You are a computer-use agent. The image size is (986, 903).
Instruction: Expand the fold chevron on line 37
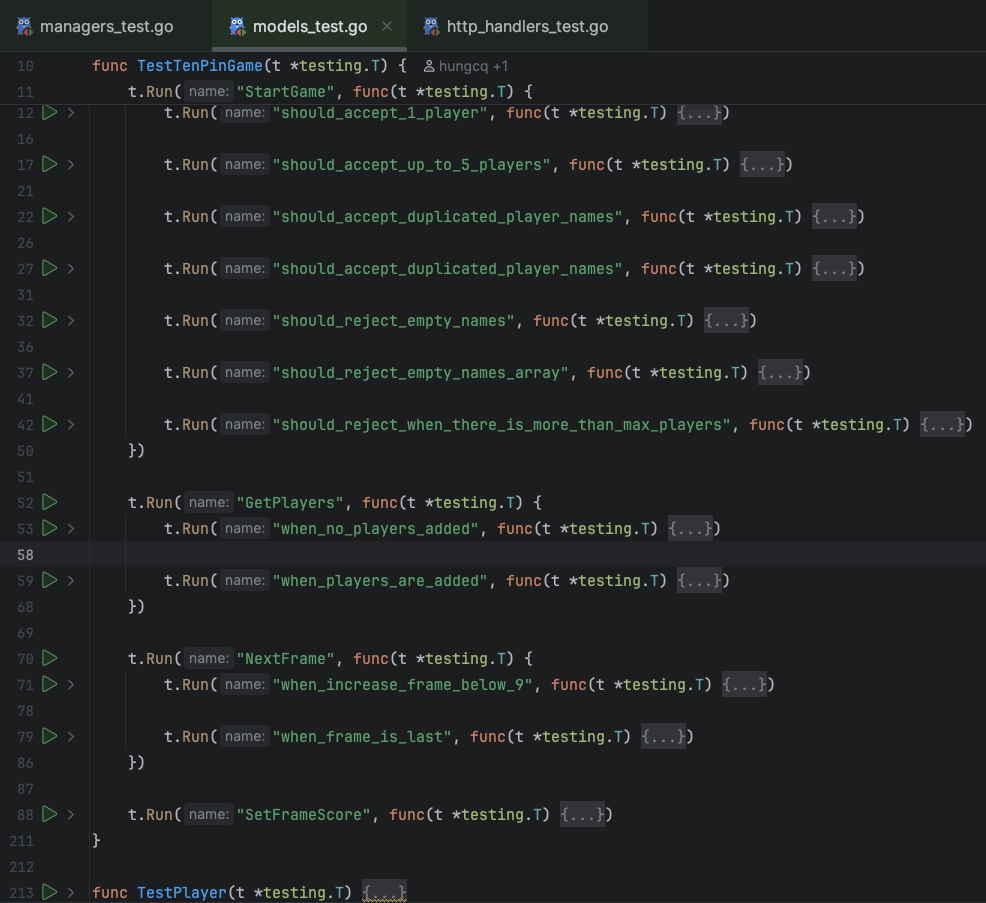(71, 373)
